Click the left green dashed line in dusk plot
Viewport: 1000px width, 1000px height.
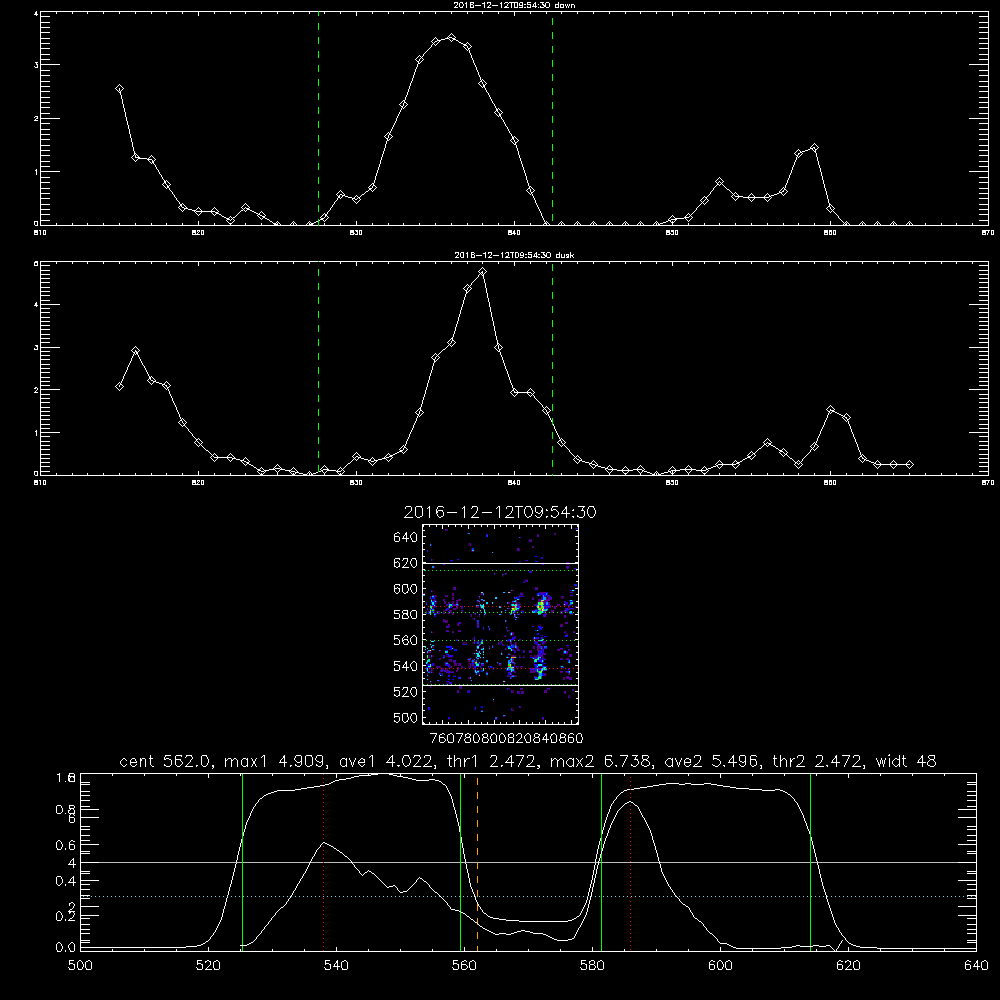318,369
